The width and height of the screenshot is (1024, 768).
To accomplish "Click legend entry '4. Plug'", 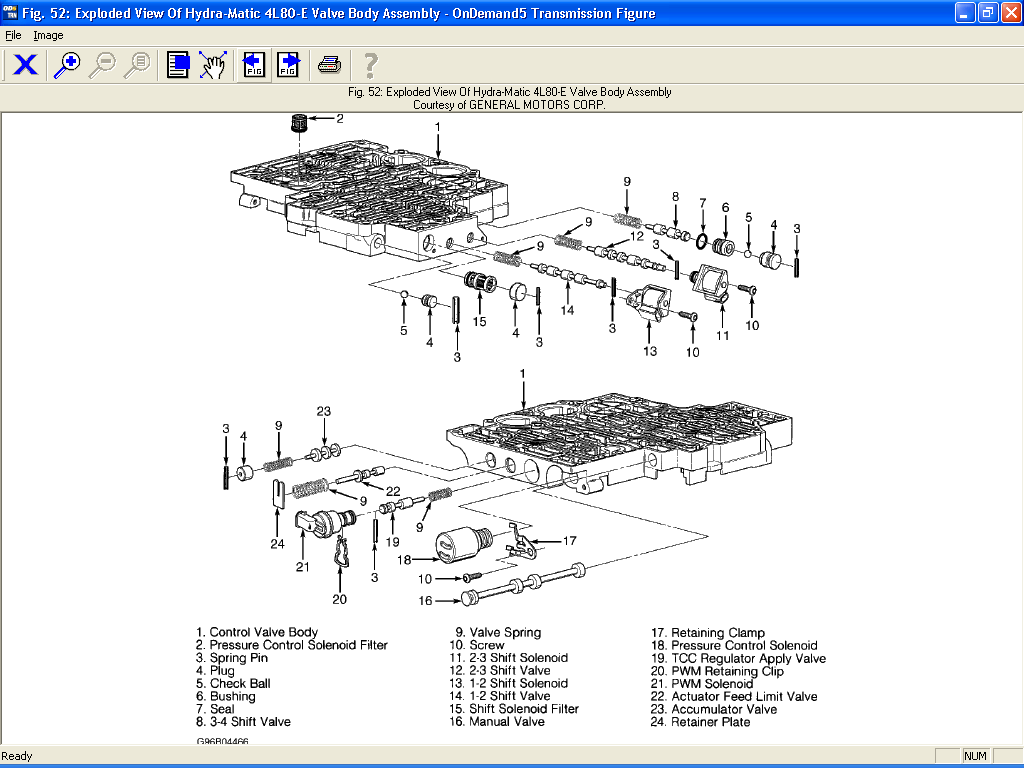I will [x=215, y=671].
